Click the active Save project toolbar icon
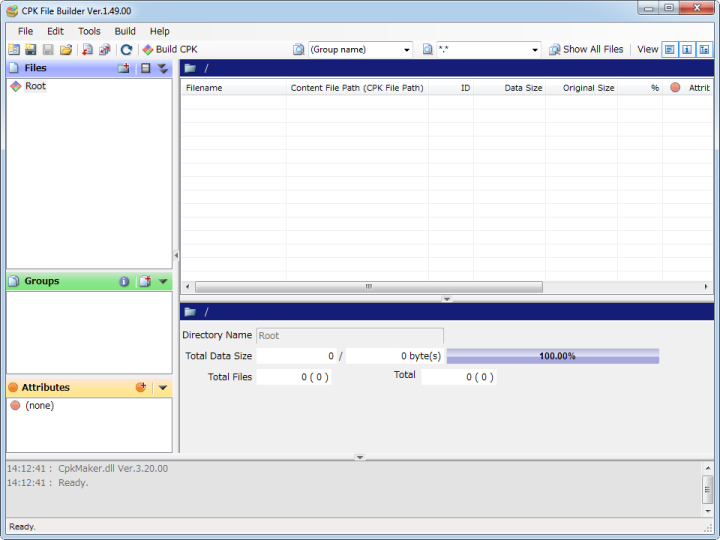Image resolution: width=720 pixels, height=540 pixels. [31, 50]
